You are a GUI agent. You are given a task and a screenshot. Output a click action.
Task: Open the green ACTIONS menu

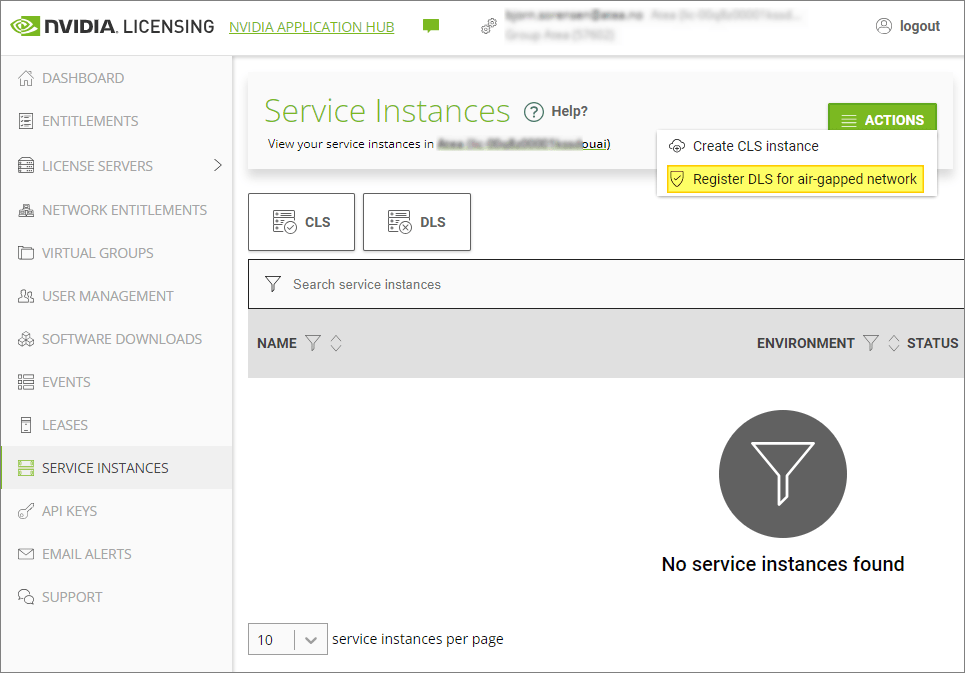click(x=881, y=120)
